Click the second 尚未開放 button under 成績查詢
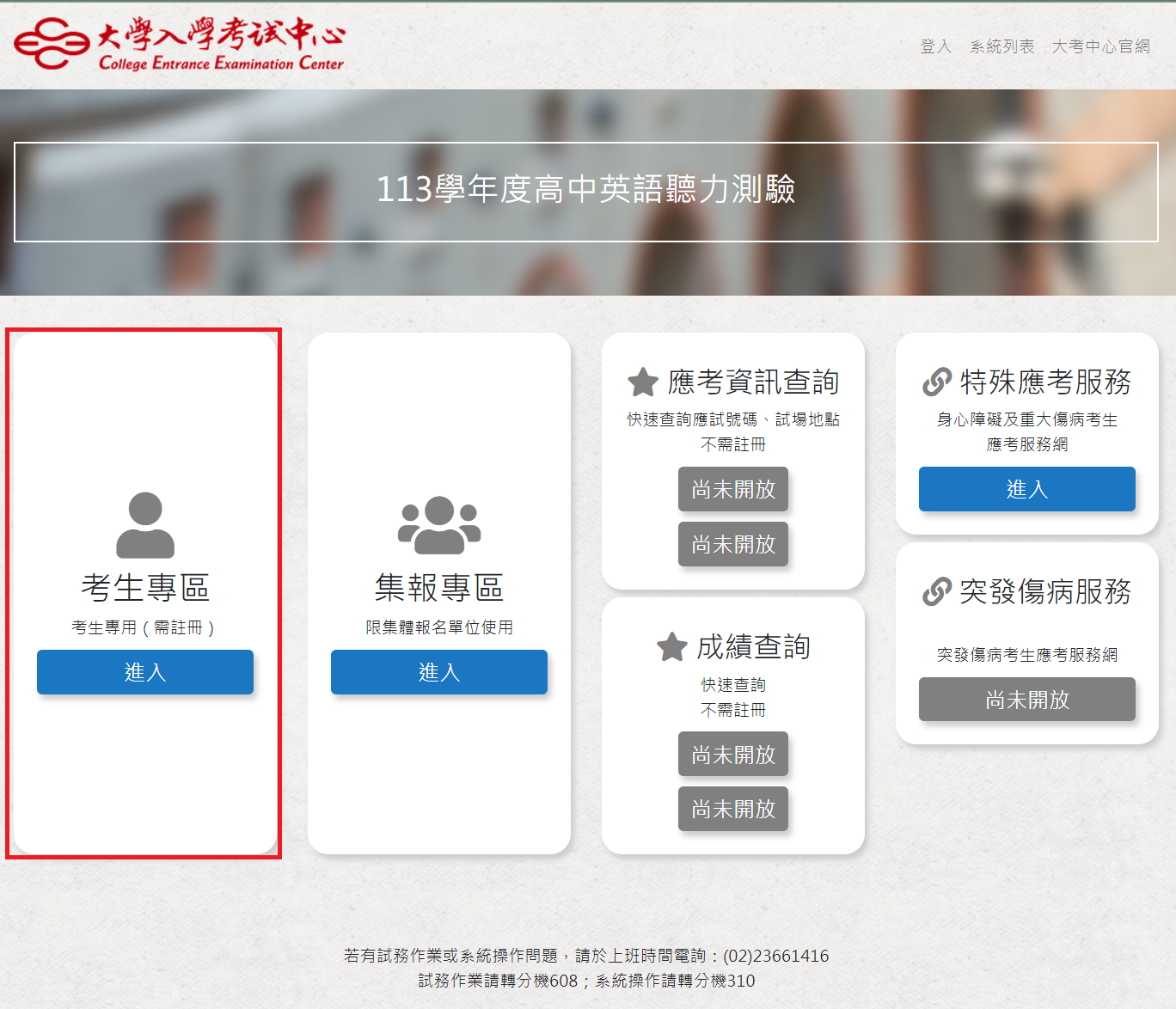 pyautogui.click(x=733, y=809)
